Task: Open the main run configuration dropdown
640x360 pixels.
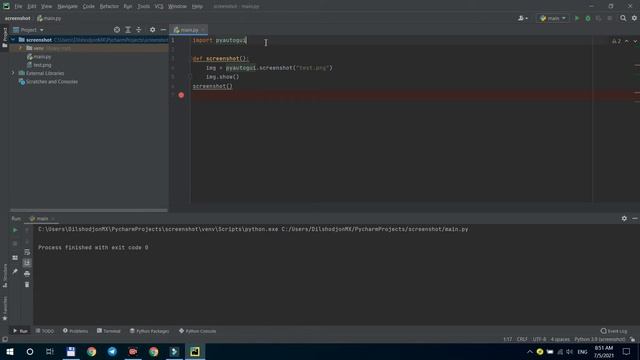Action: pos(553,18)
